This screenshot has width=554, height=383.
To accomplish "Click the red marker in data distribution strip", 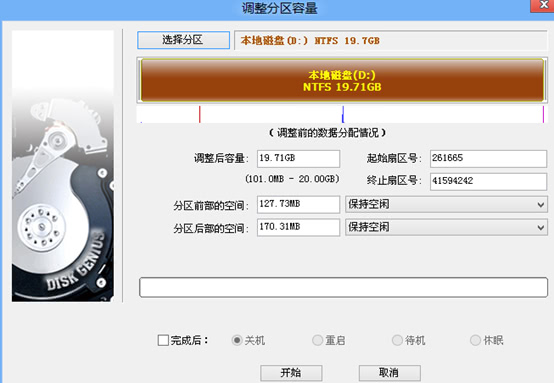I will [x=200, y=114].
